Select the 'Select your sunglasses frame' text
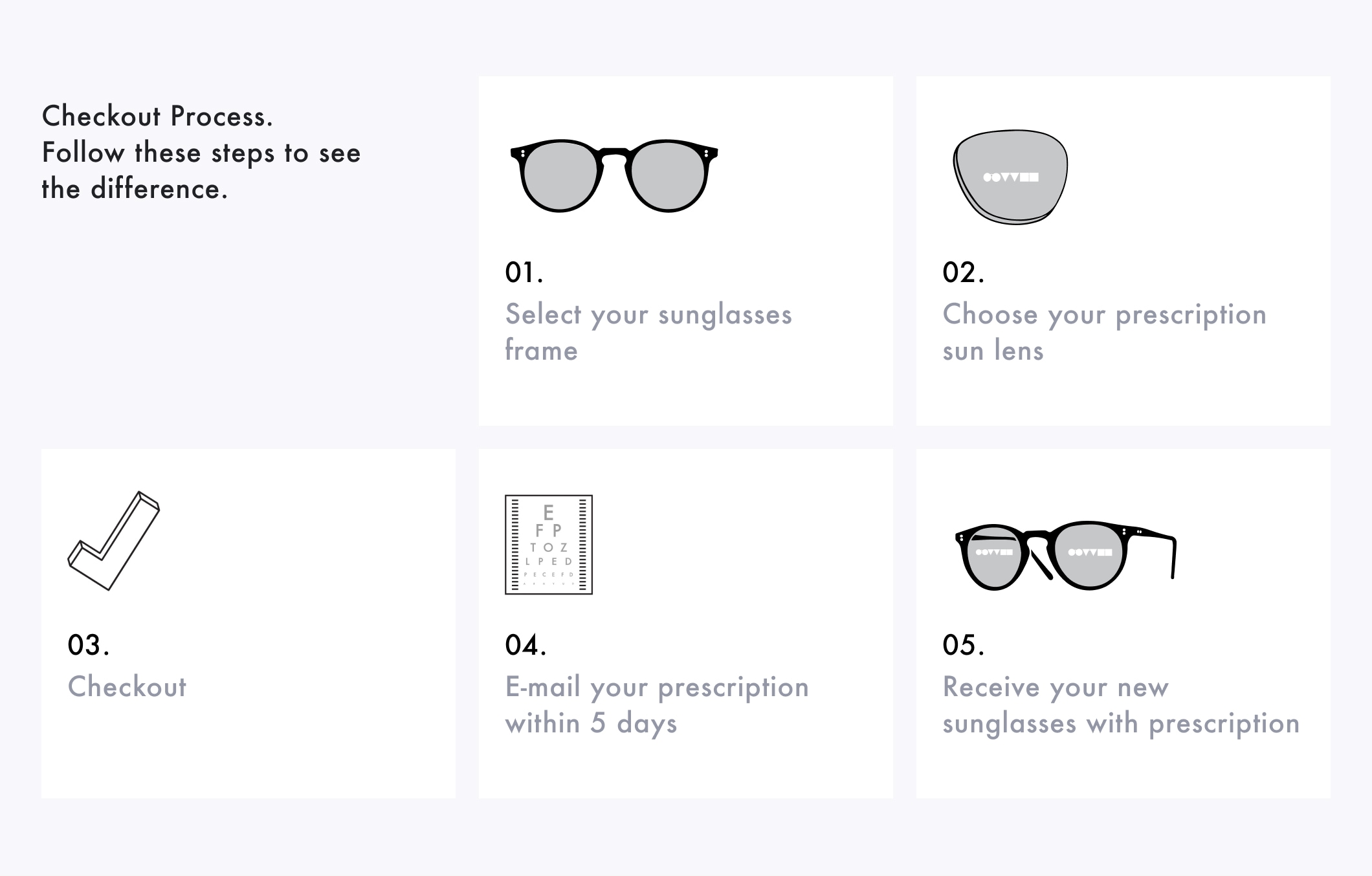The width and height of the screenshot is (1372, 876). [x=648, y=332]
